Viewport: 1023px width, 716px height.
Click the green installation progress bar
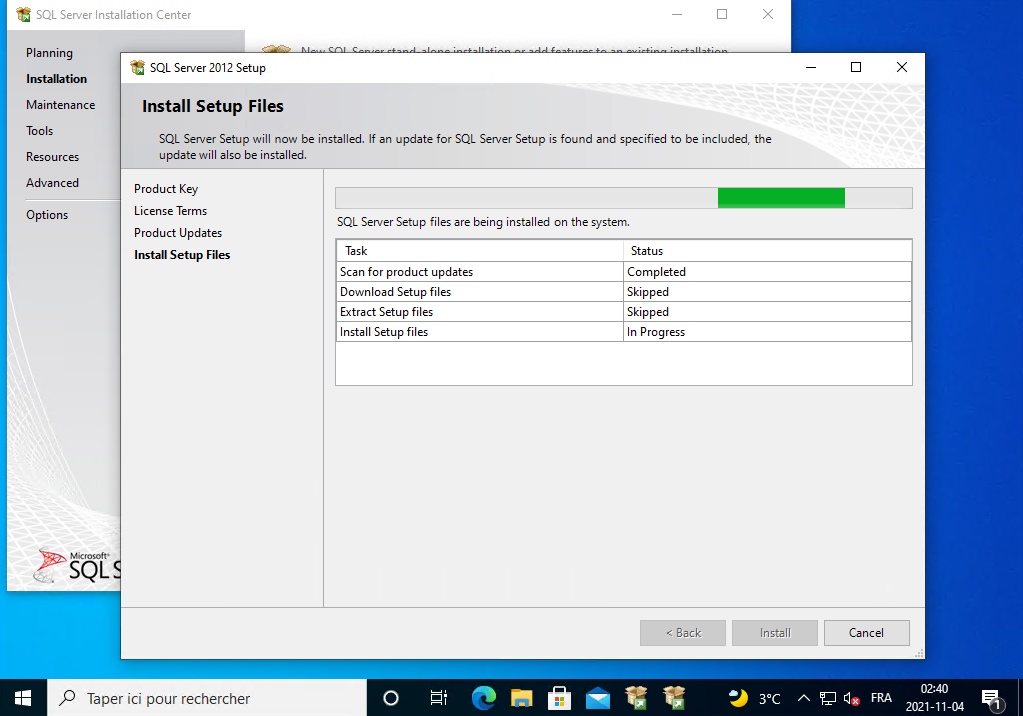[x=781, y=198]
